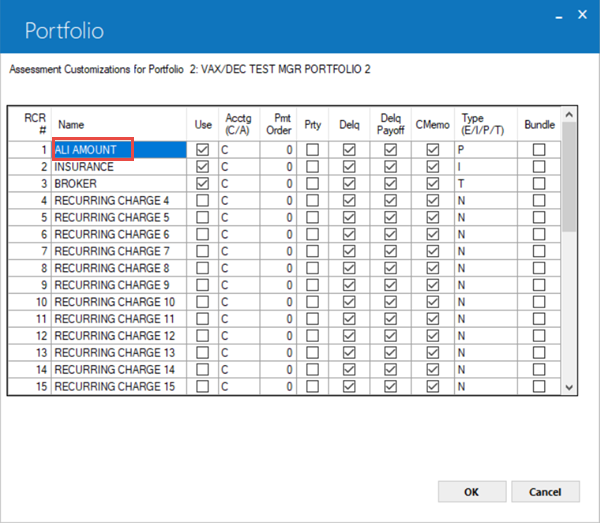Viewport: 600px width, 523px height.
Task: Click the Cancel button
Action: [545, 492]
